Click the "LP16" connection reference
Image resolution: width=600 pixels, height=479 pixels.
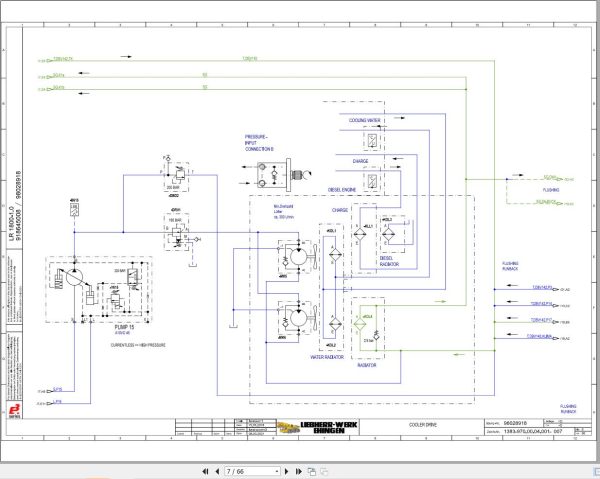(57, 402)
